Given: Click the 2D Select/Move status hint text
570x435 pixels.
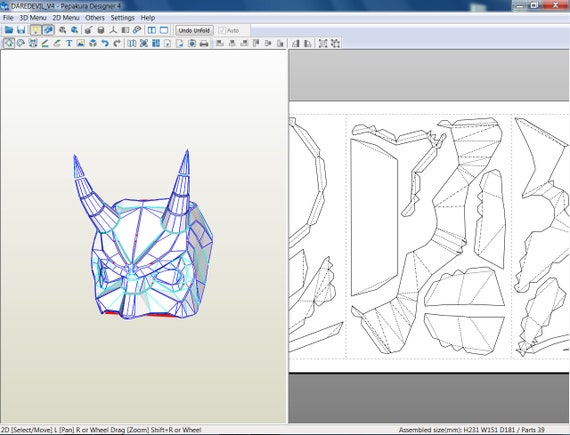Looking at the screenshot, I should tap(101, 430).
